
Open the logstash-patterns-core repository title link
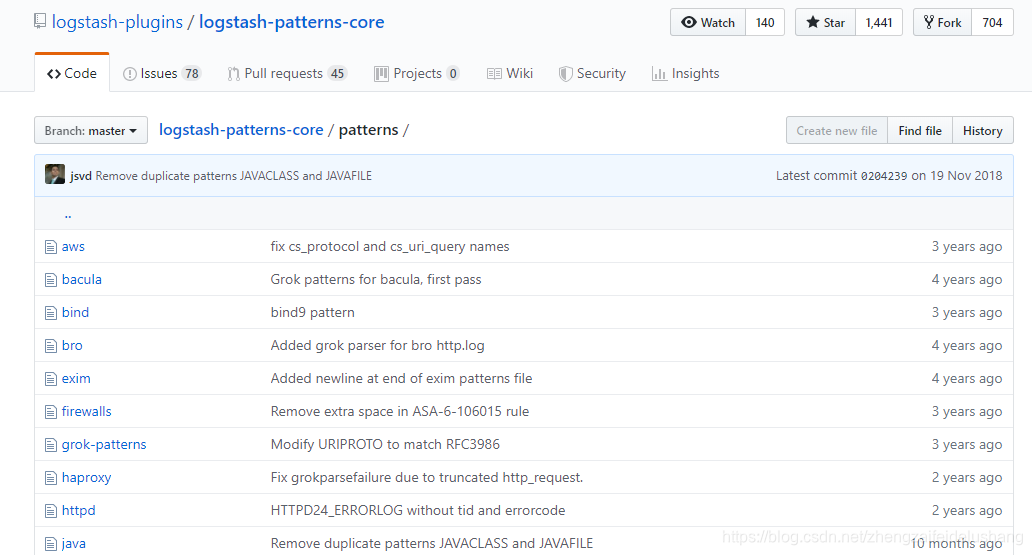tap(292, 22)
